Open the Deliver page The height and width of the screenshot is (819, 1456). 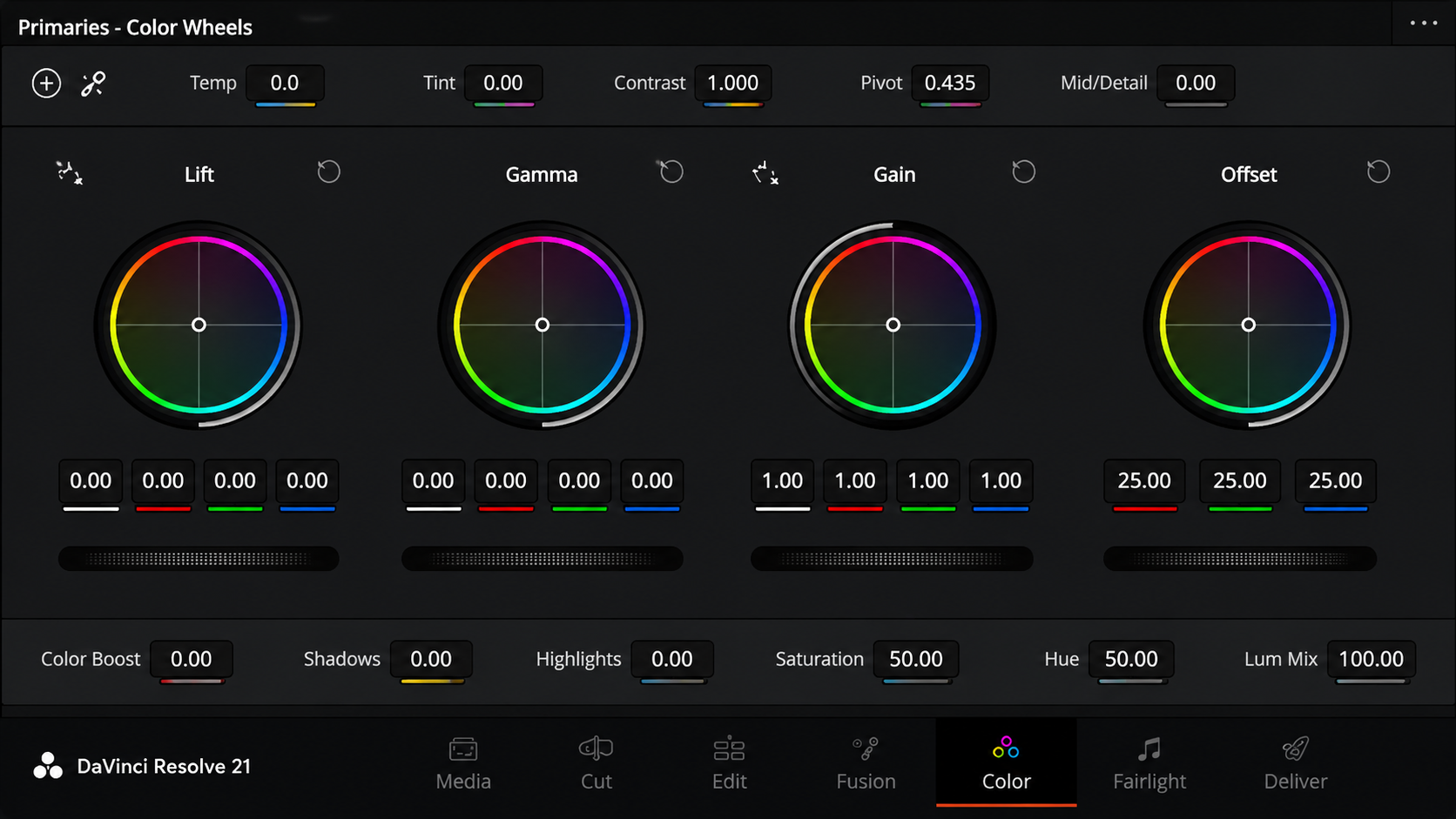click(x=1296, y=764)
